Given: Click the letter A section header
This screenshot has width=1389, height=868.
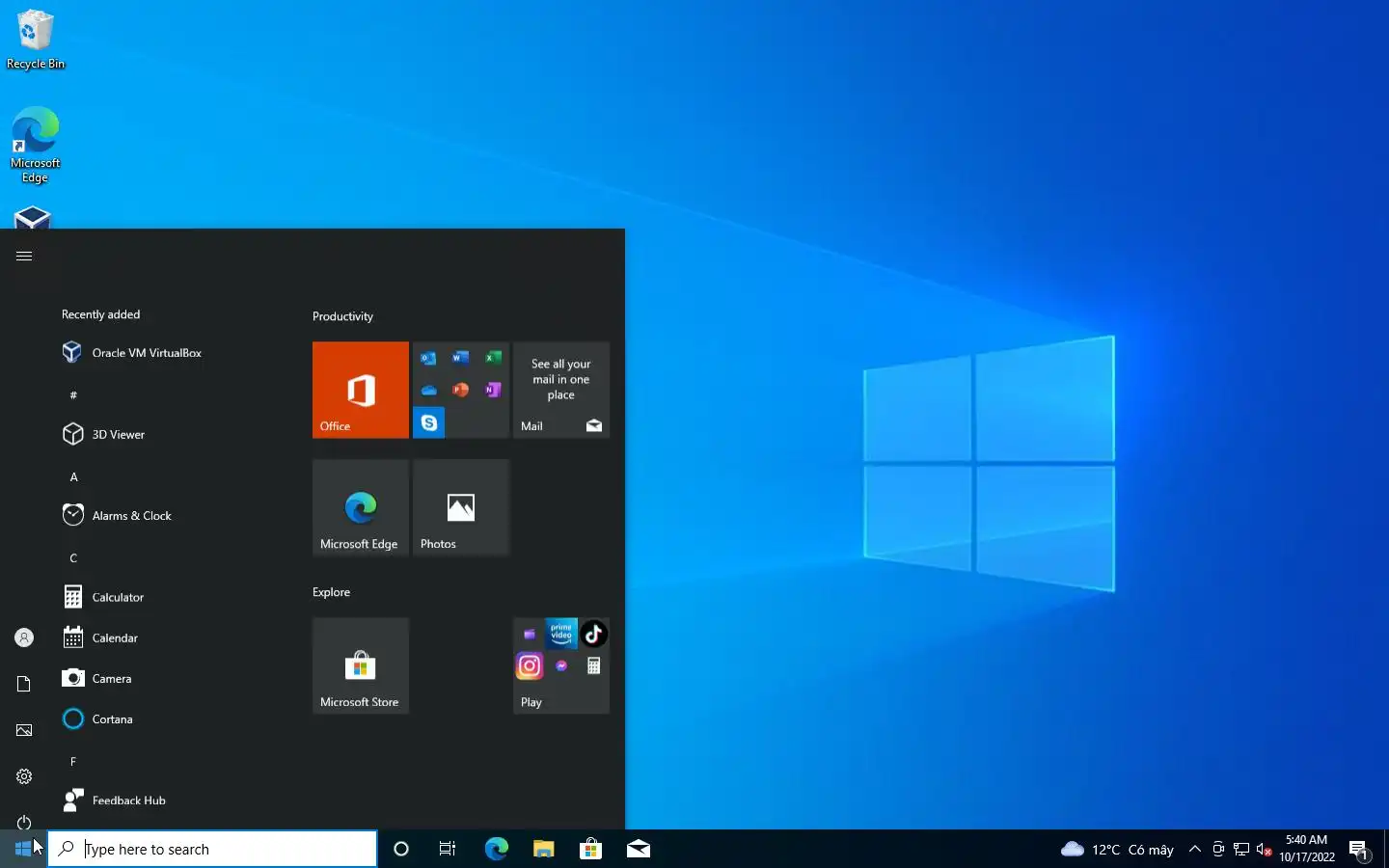Looking at the screenshot, I should 73,476.
